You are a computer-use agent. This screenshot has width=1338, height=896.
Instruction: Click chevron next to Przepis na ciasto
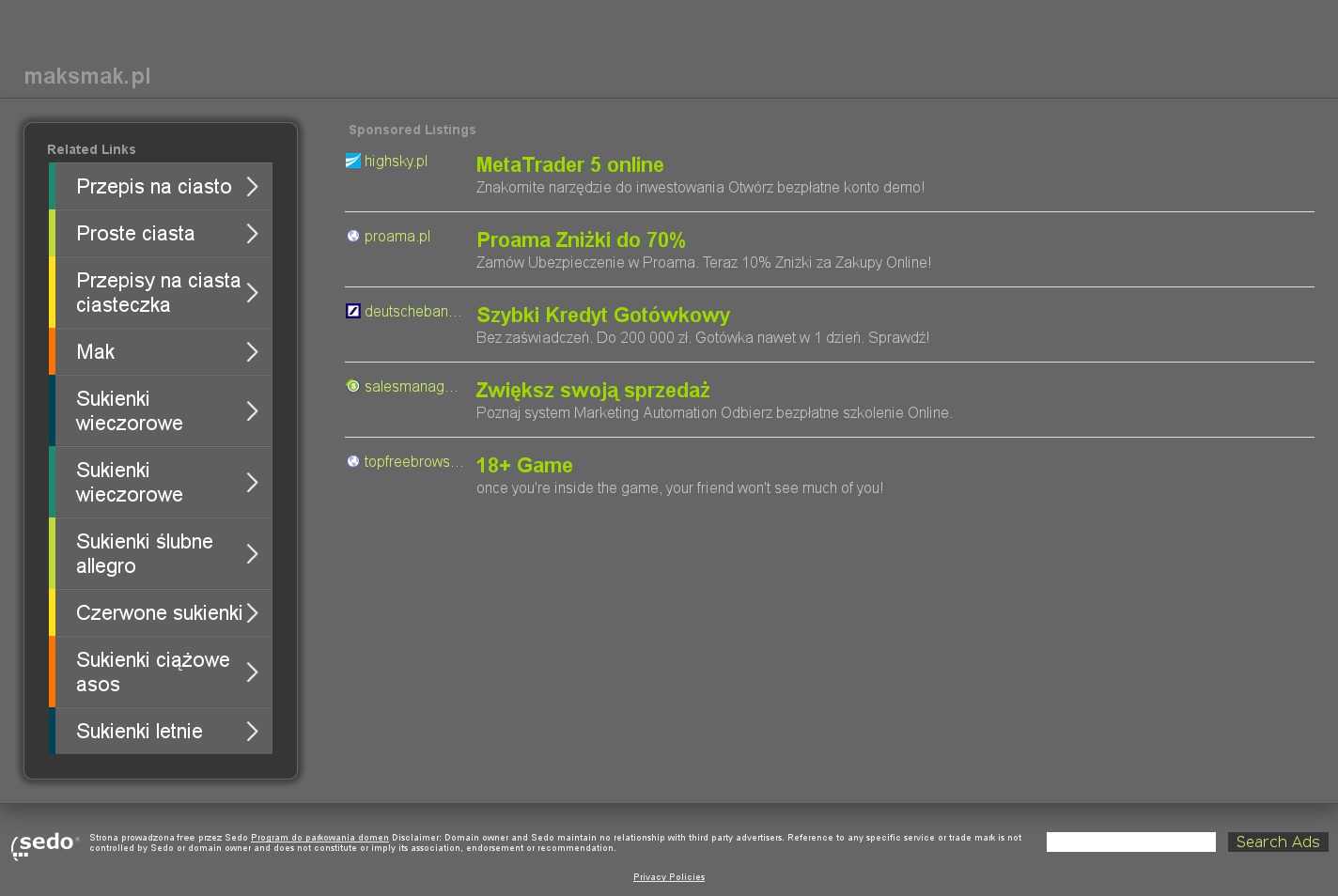tap(252, 187)
